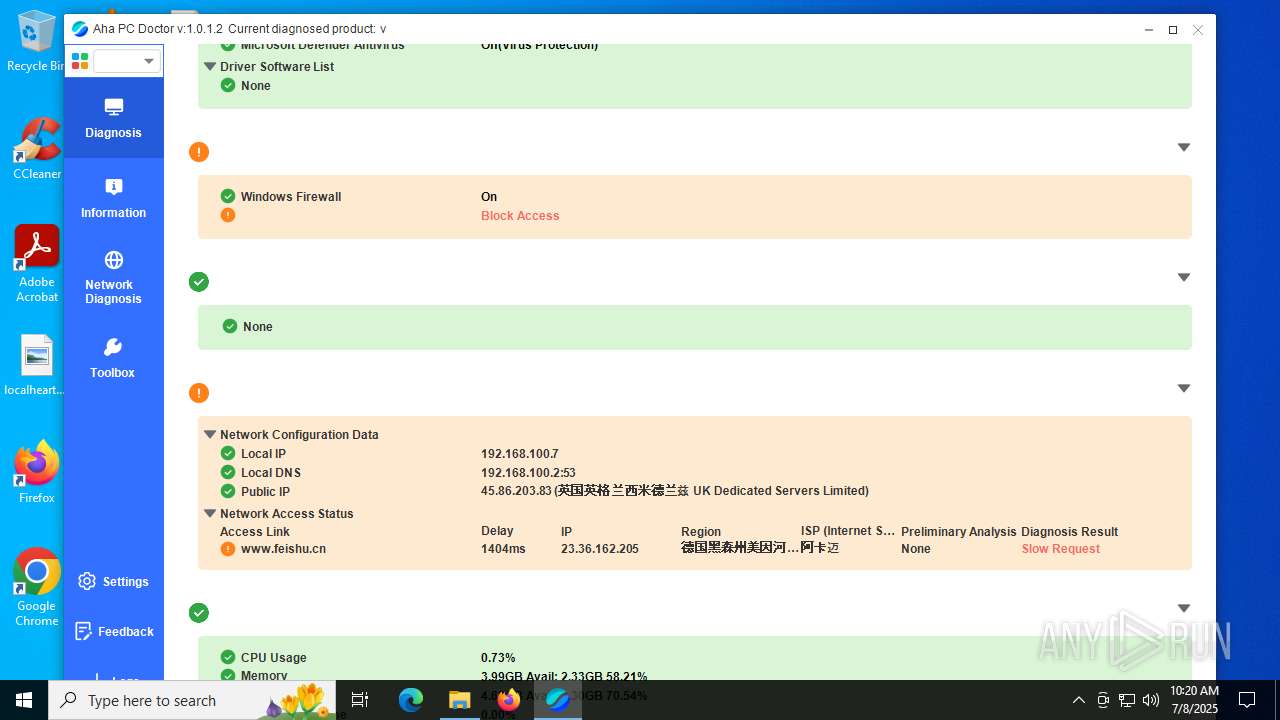Image resolution: width=1280 pixels, height=720 pixels.
Task: Click the green check beside Driver Software None
Action: (x=228, y=86)
